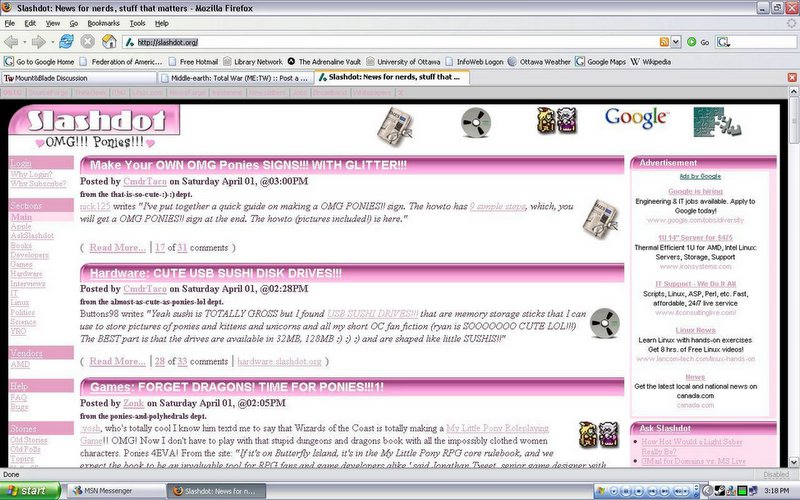Click game sprites icon beside FORGET DRAGONS story

599,435
